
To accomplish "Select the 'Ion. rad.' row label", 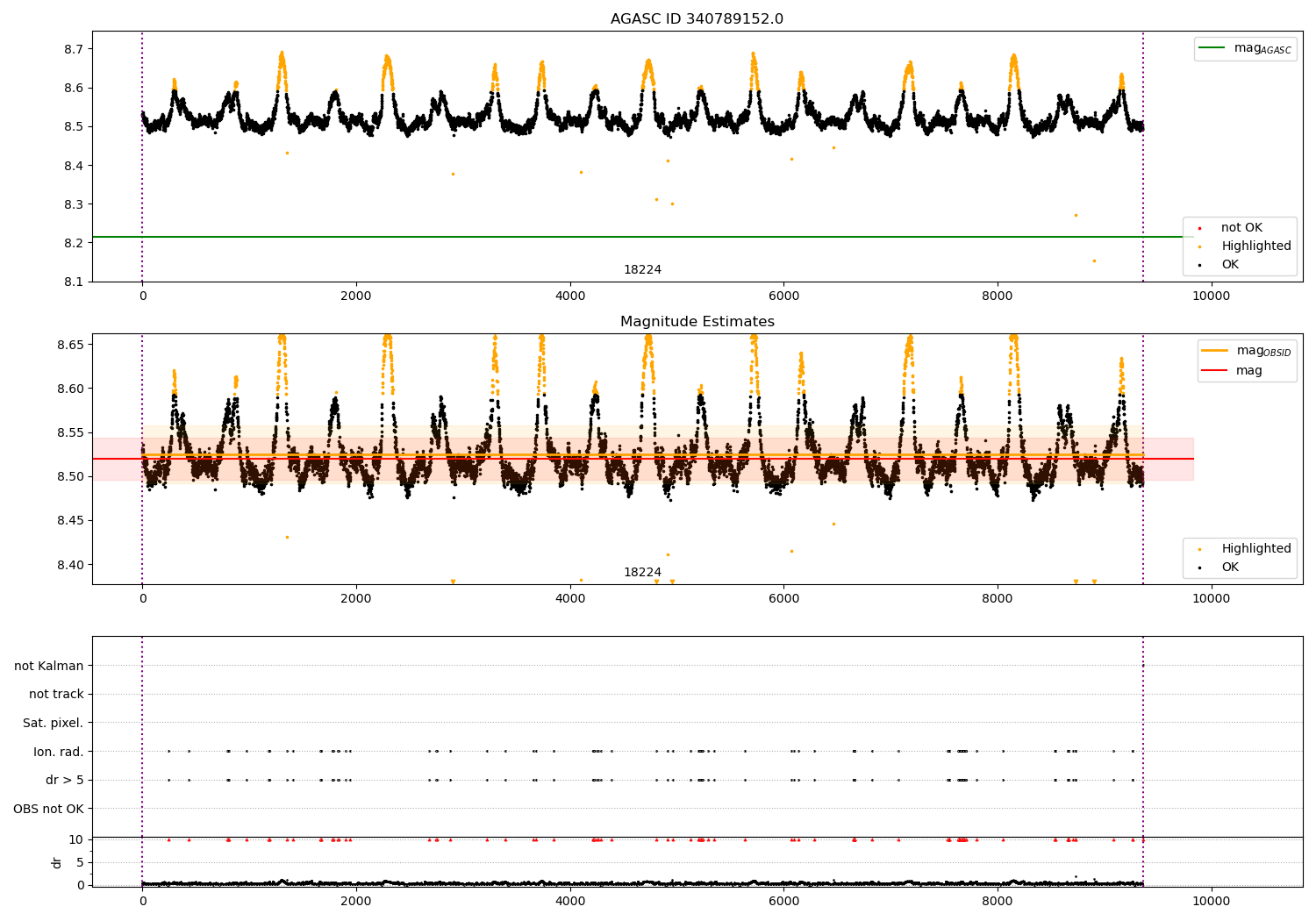I will 58,752.
